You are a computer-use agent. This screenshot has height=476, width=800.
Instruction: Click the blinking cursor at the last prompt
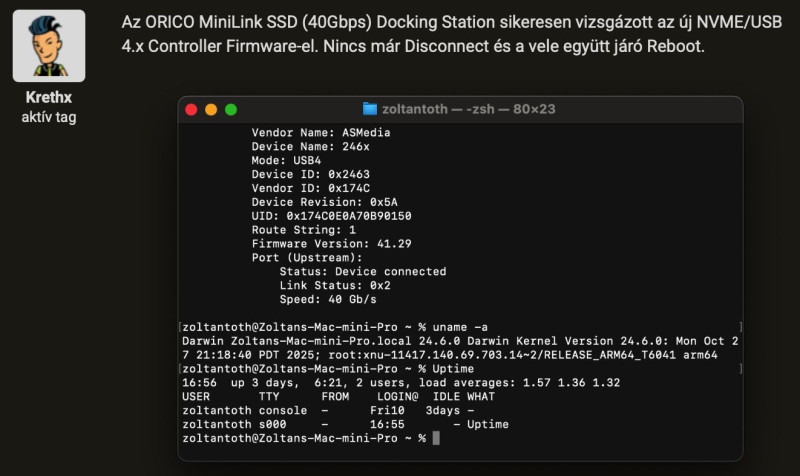(x=436, y=438)
